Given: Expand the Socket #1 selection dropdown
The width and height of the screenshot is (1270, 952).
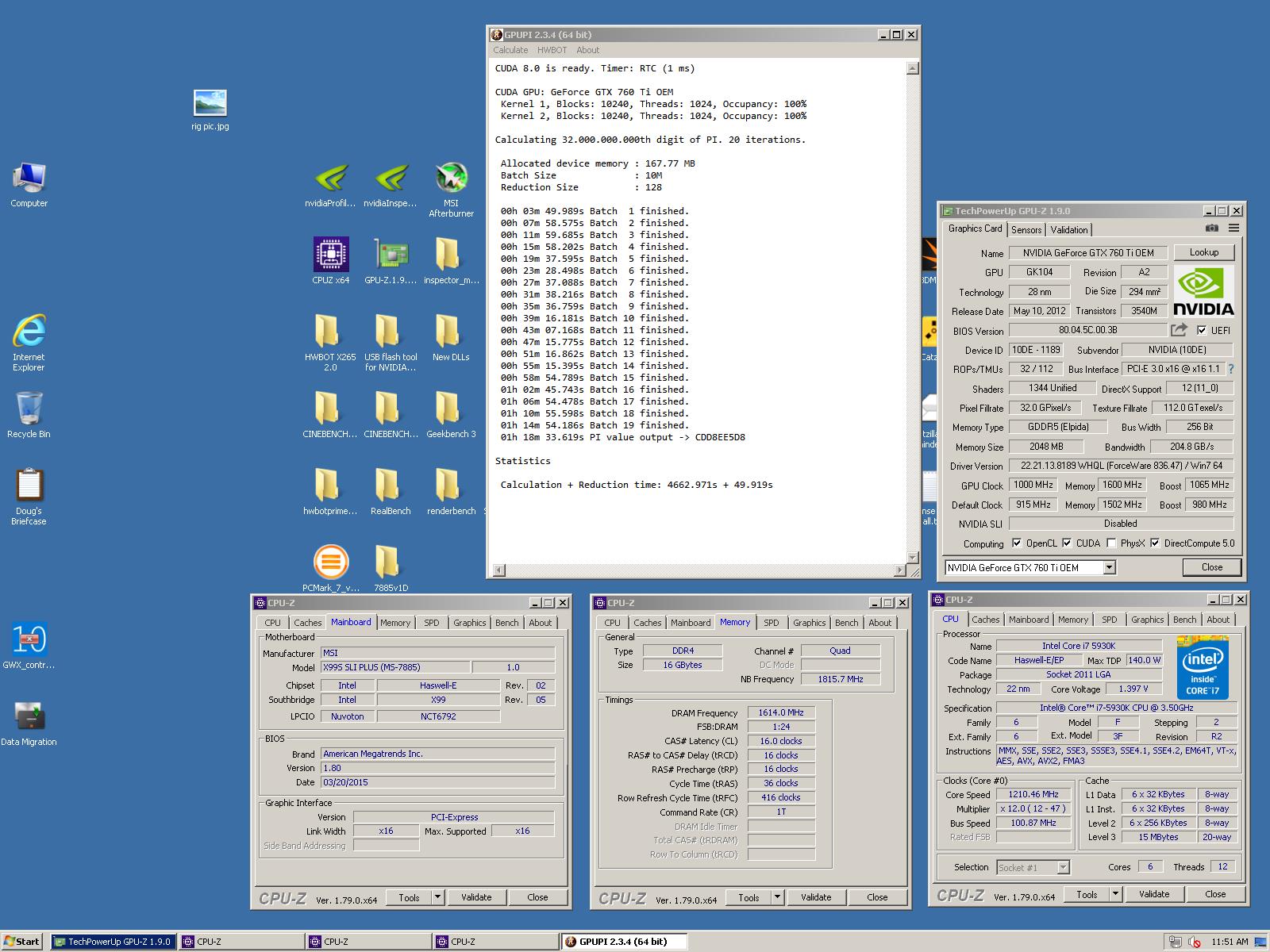Looking at the screenshot, I should point(1063,867).
